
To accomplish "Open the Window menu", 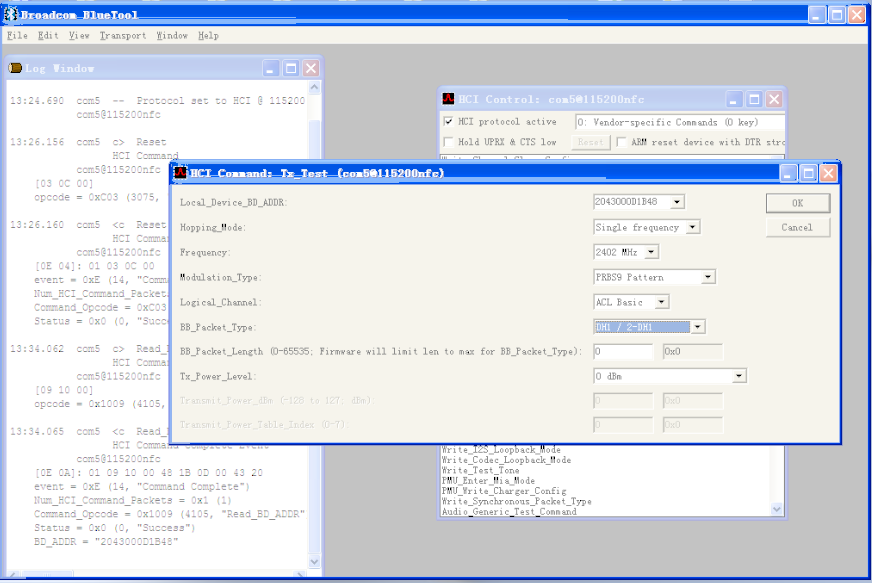I will click(x=172, y=36).
